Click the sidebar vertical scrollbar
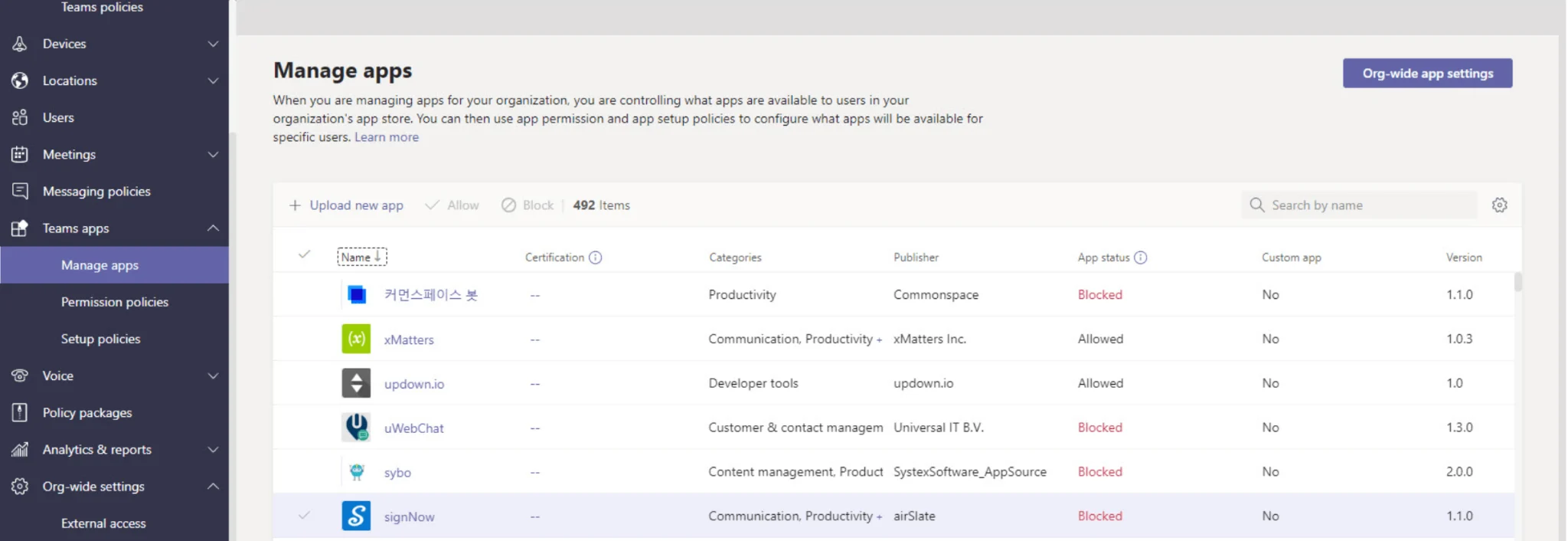Viewport: 1568px width, 541px height. tap(232, 337)
